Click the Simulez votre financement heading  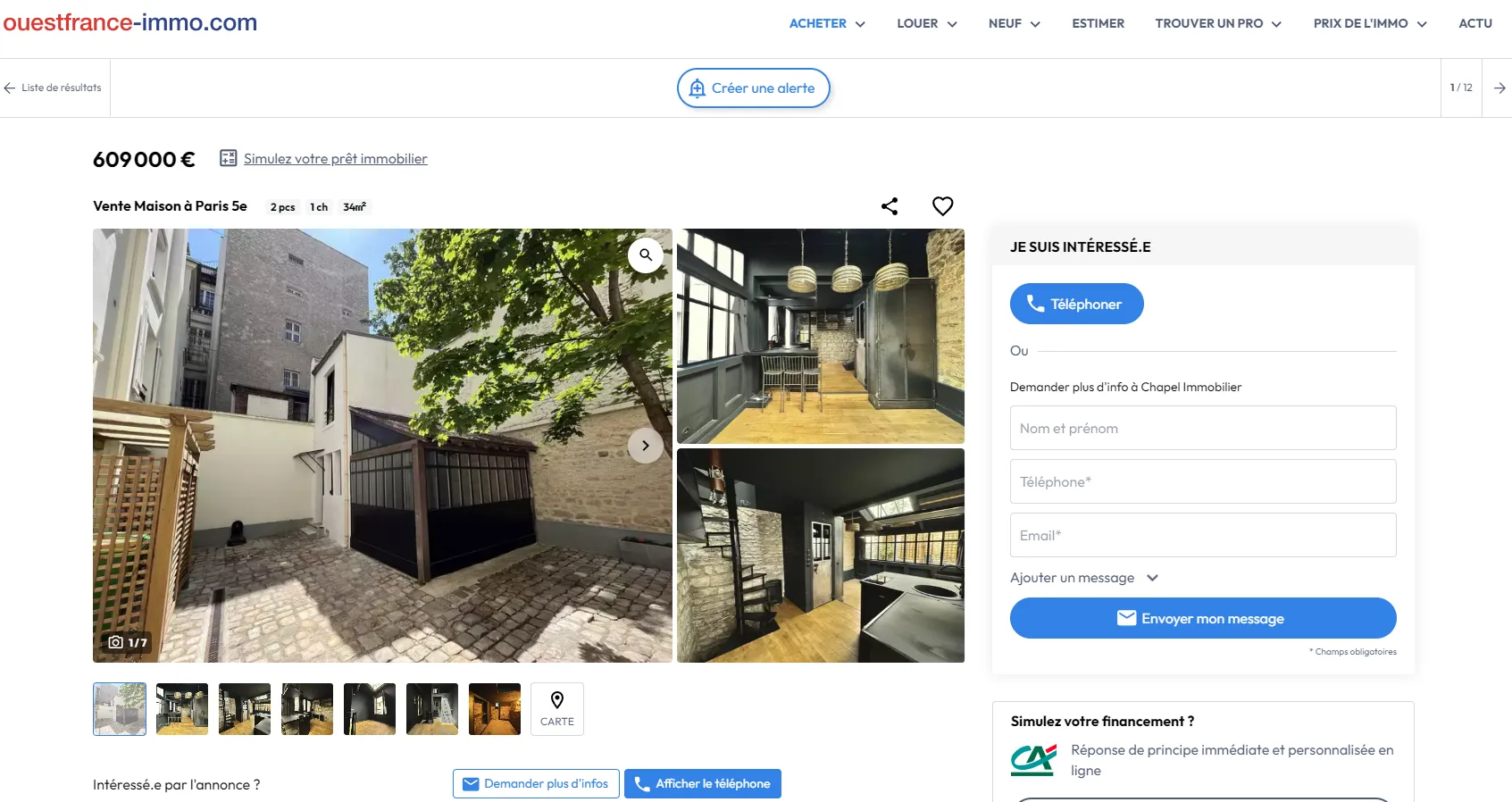pos(1102,722)
